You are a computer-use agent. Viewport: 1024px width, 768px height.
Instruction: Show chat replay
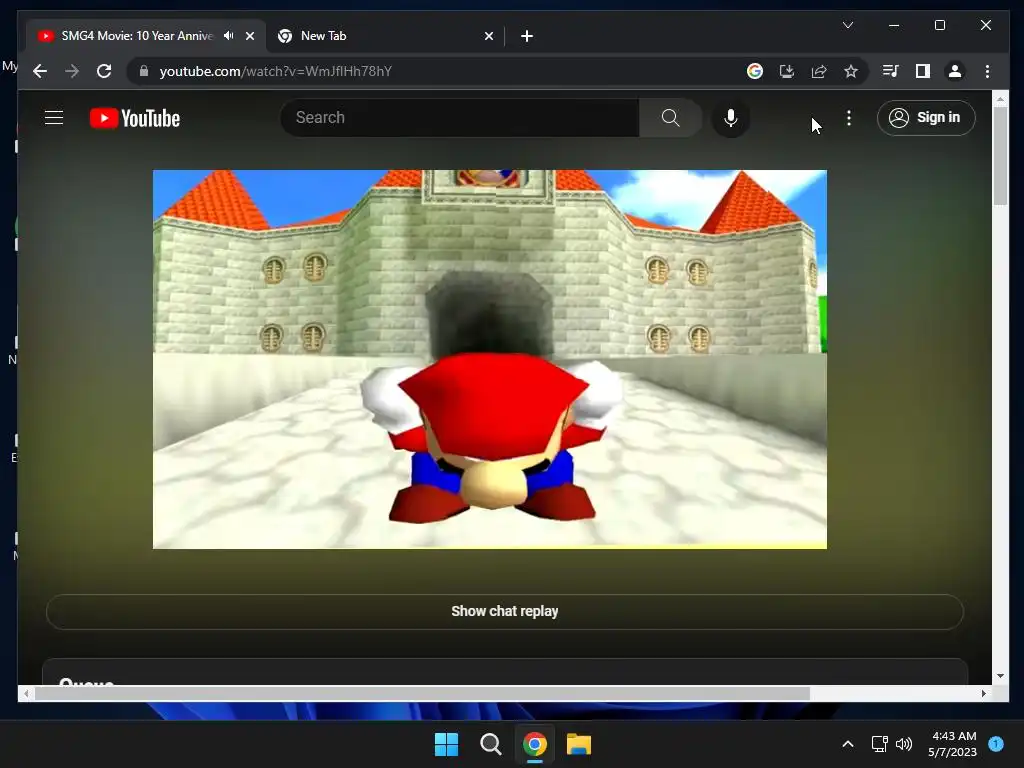click(x=505, y=611)
